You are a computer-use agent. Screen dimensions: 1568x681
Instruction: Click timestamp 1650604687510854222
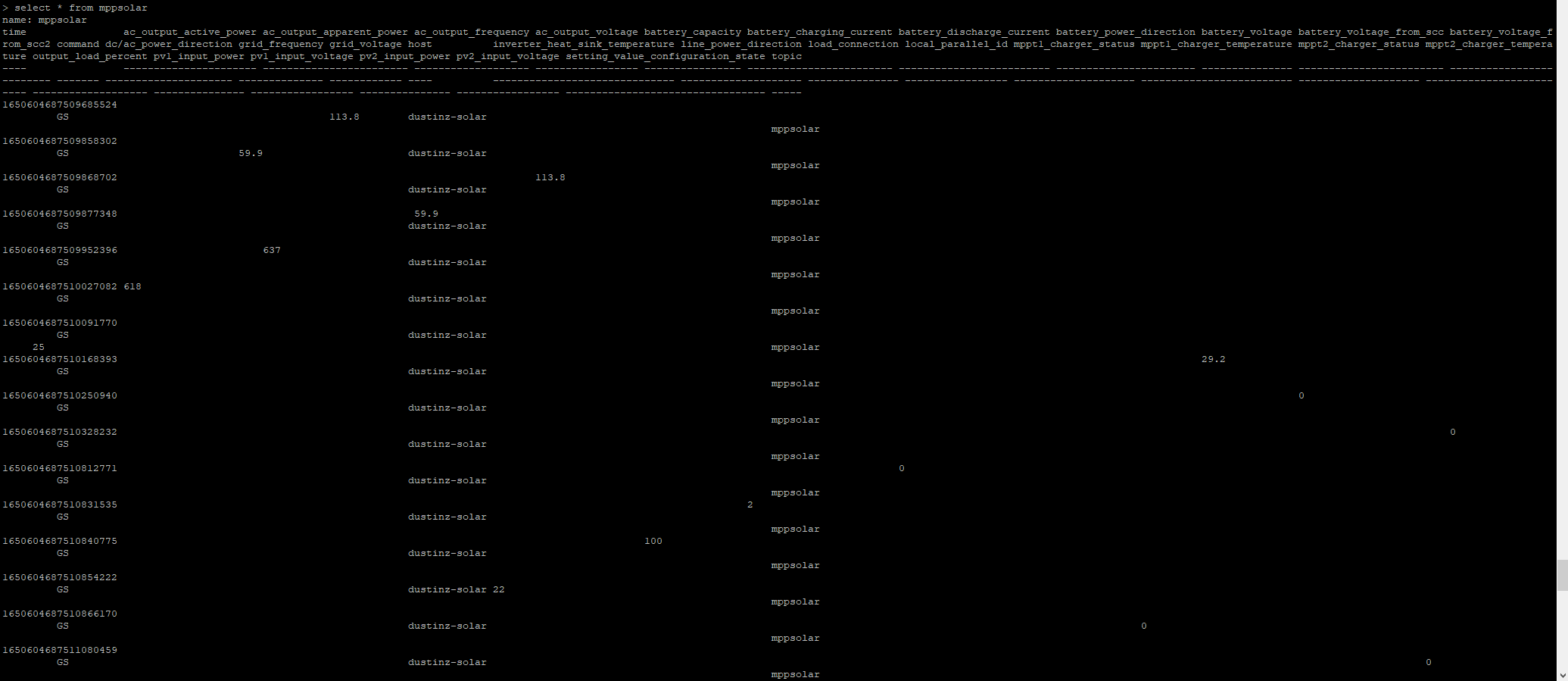60,577
